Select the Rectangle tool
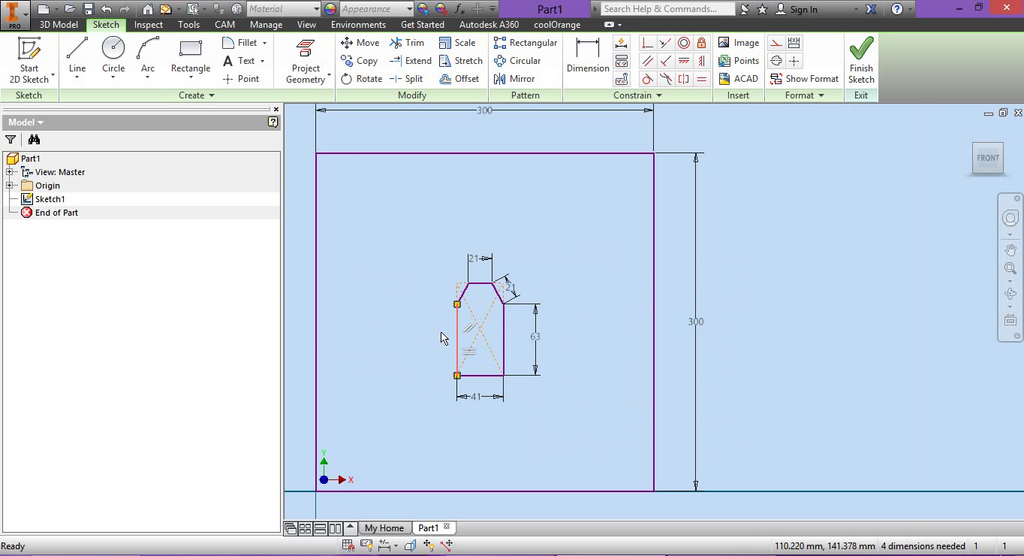The image size is (1024, 556). point(190,56)
